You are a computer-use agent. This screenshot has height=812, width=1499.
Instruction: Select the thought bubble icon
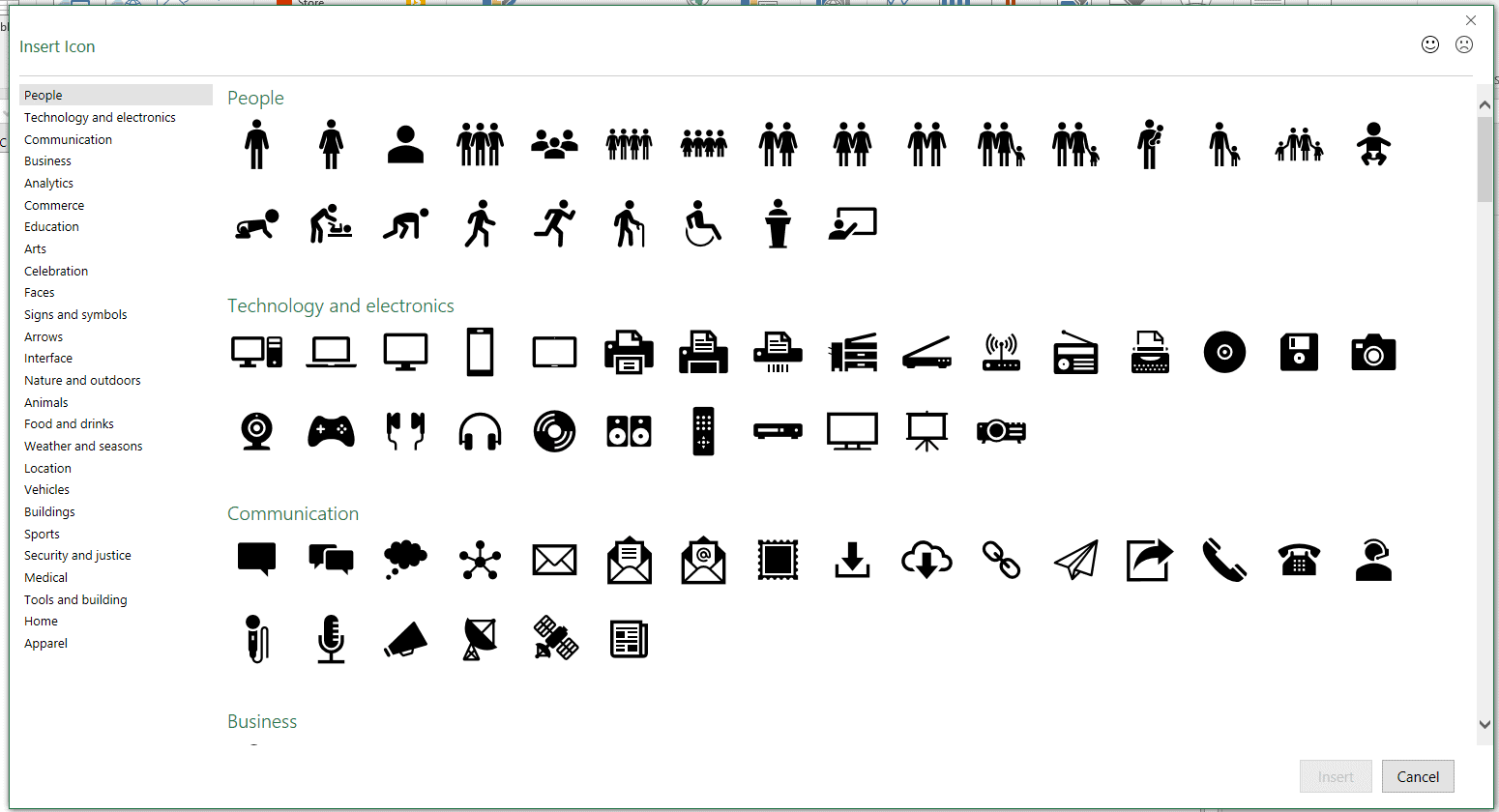point(405,558)
